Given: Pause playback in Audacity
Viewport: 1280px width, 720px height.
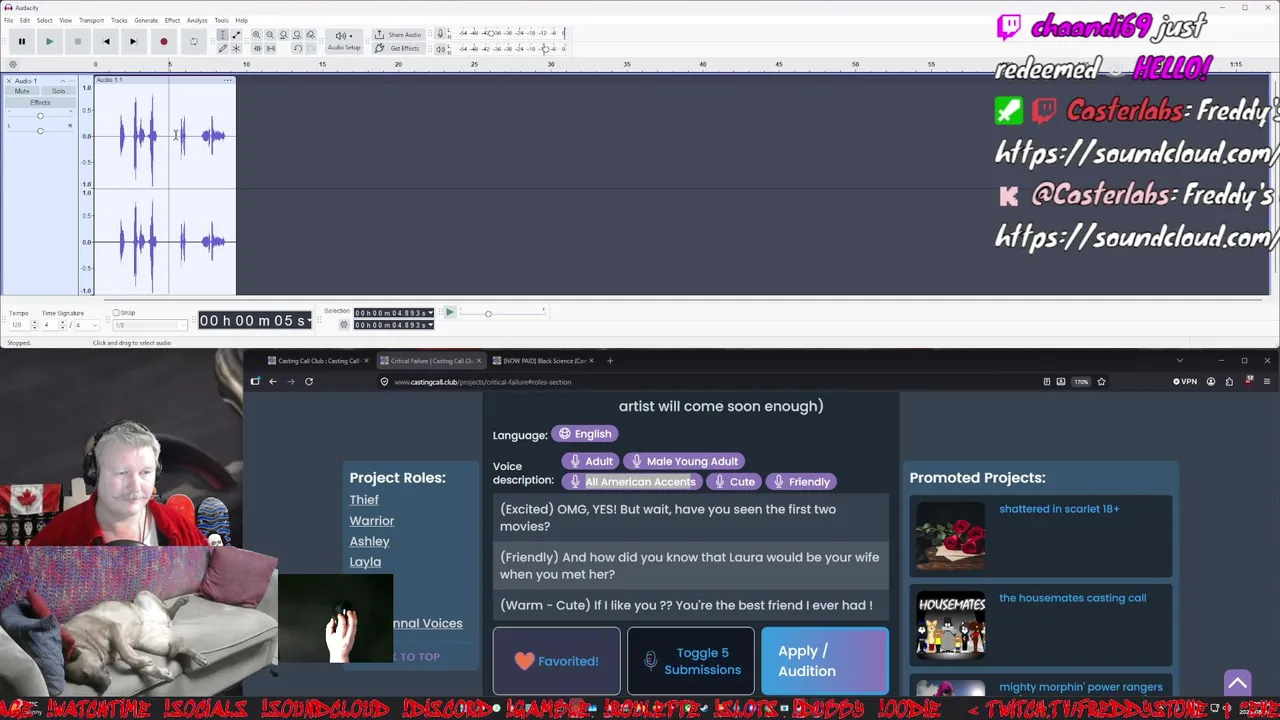Looking at the screenshot, I should point(21,41).
